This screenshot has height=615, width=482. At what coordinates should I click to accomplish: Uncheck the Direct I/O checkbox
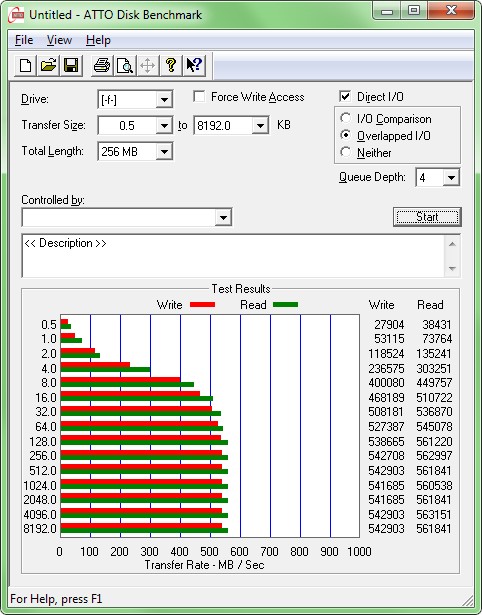[345, 96]
